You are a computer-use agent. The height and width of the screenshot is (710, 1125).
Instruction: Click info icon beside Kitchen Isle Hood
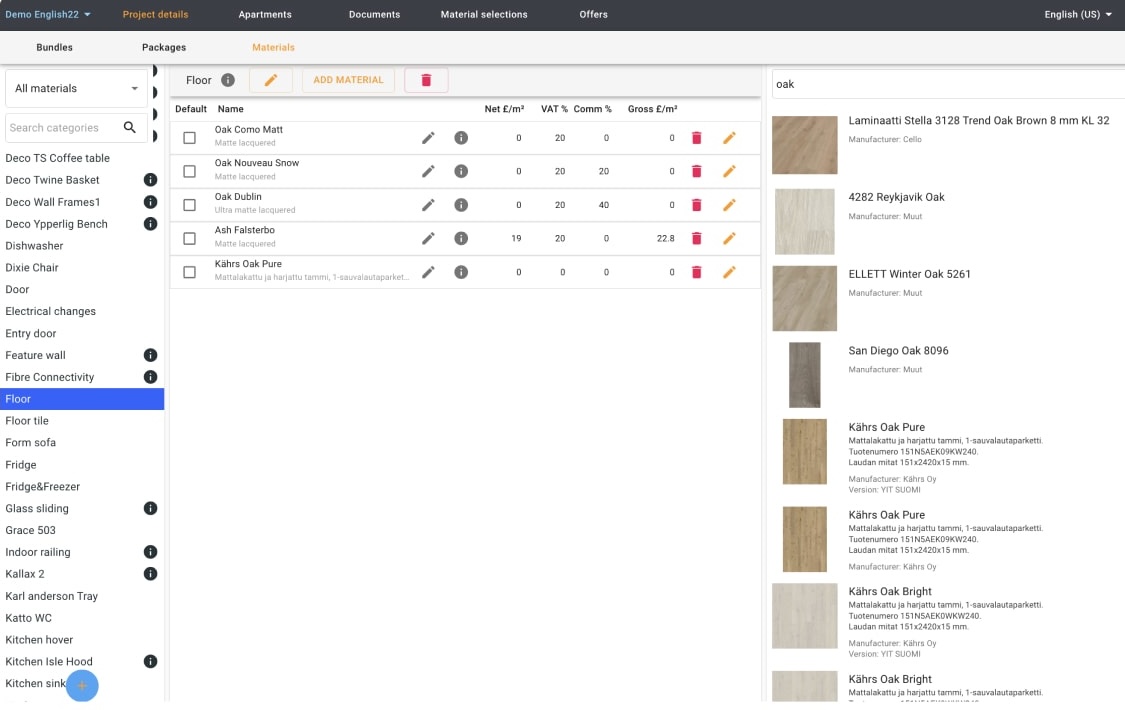pos(150,661)
